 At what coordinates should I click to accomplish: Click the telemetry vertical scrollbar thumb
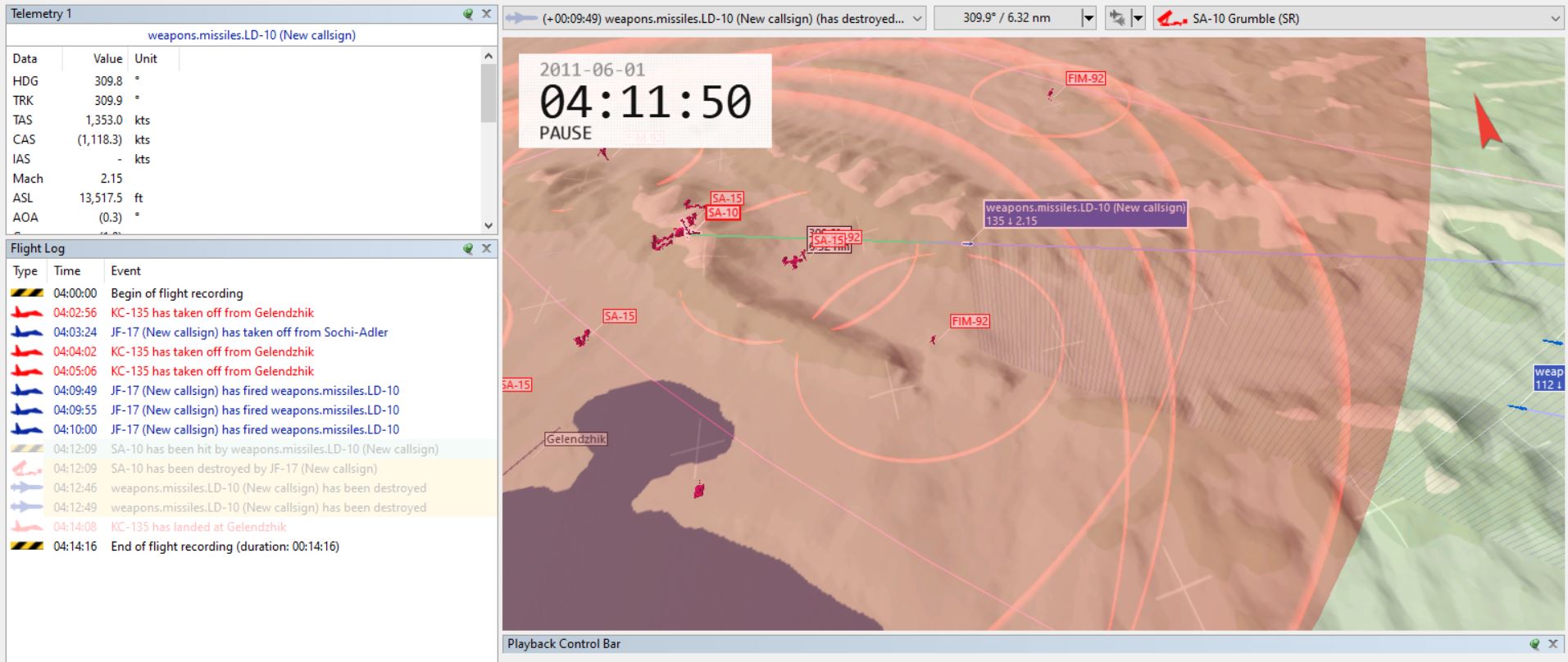click(x=489, y=93)
